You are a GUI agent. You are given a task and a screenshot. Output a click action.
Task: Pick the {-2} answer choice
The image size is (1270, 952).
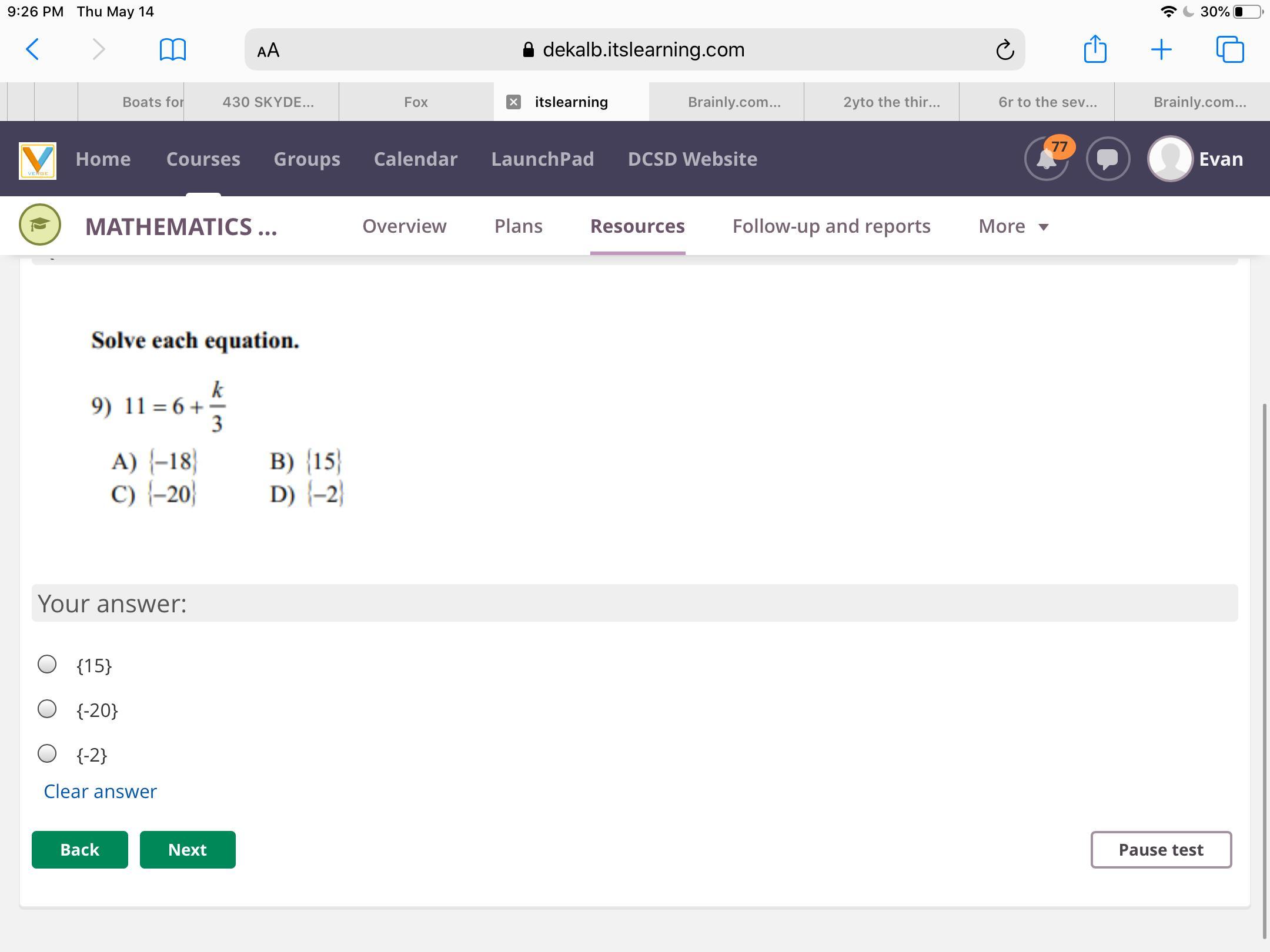[47, 754]
